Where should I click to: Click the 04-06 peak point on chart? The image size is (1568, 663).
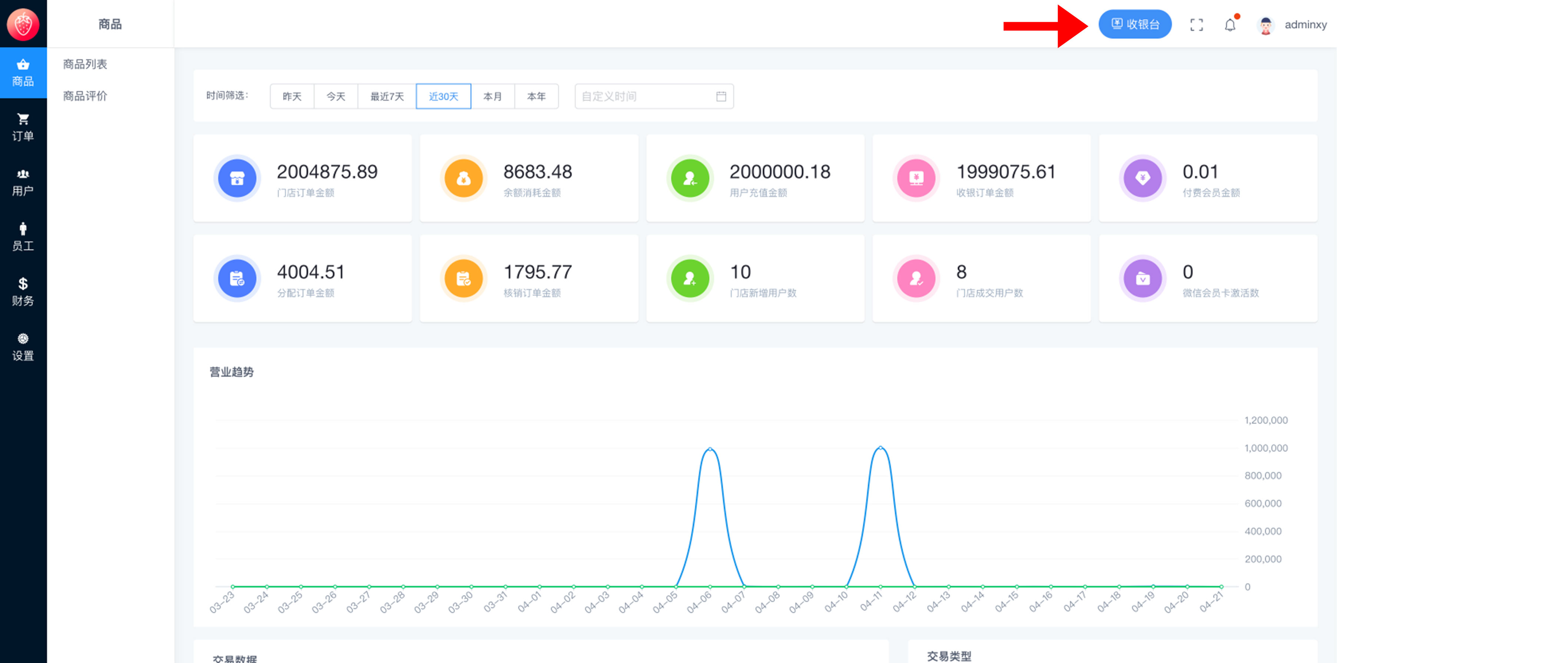tap(710, 449)
